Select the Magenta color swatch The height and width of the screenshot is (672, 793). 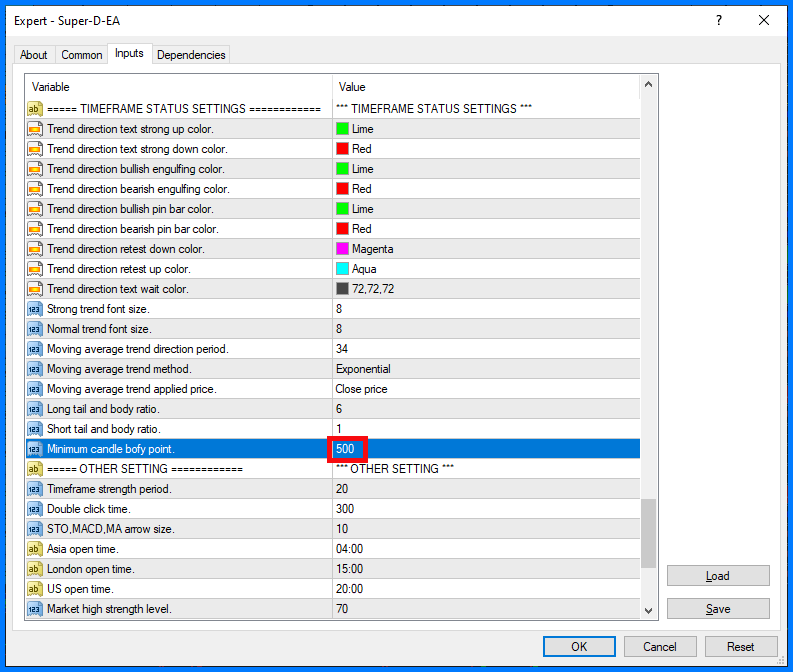[x=343, y=249]
